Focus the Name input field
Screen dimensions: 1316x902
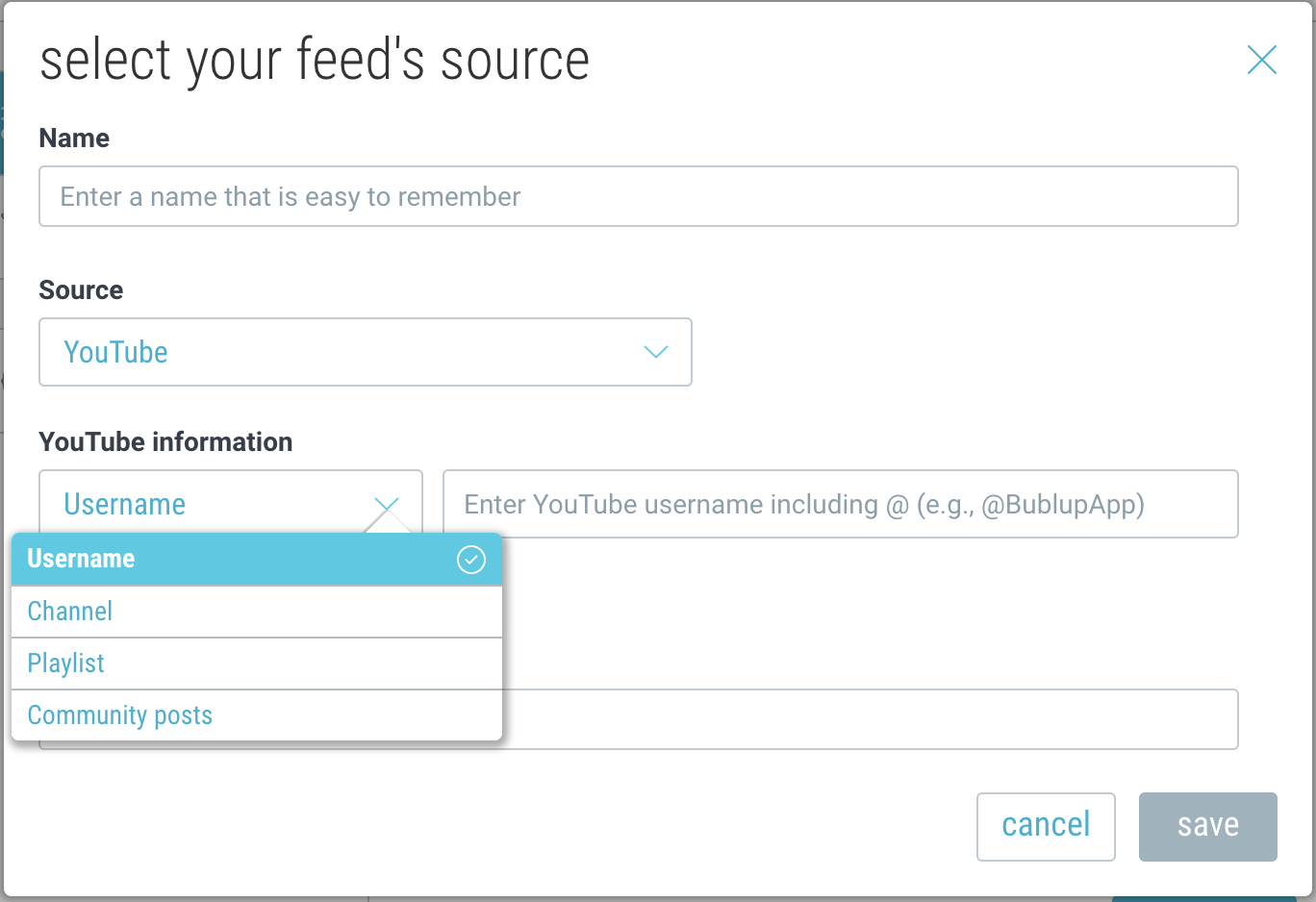pos(638,197)
